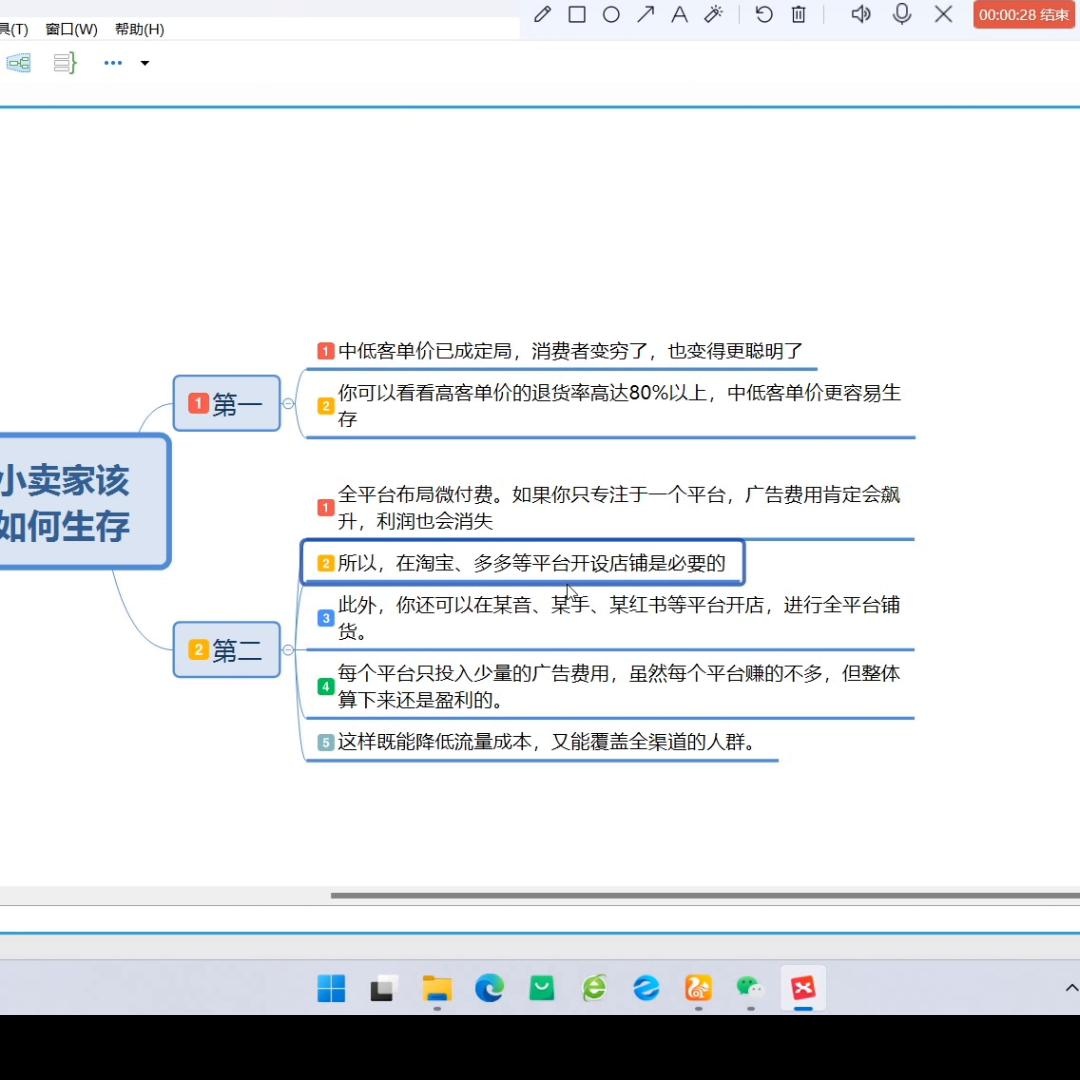Select the 第一 topic node
This screenshot has width=1080, height=1080.
(227, 404)
